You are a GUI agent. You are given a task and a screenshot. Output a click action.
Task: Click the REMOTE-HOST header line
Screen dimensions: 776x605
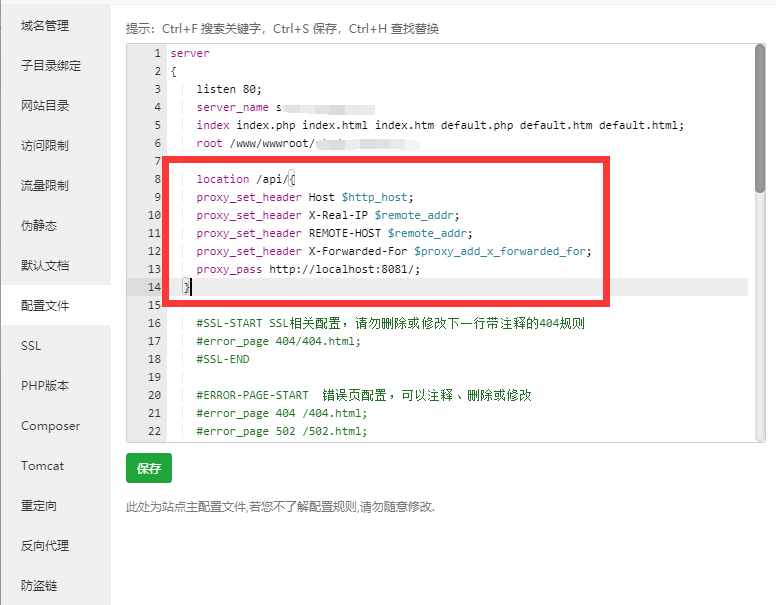(x=335, y=233)
